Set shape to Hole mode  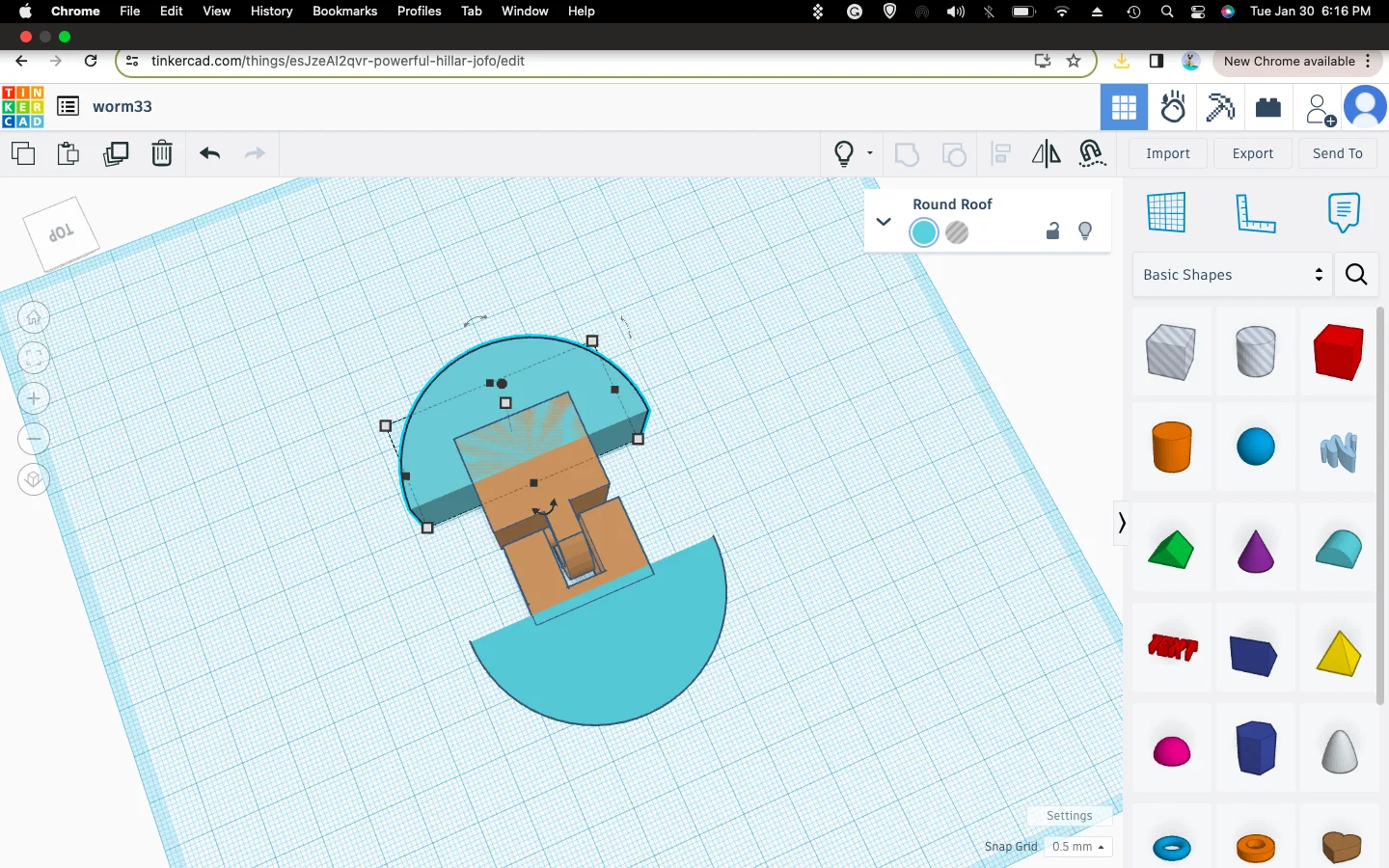(957, 232)
